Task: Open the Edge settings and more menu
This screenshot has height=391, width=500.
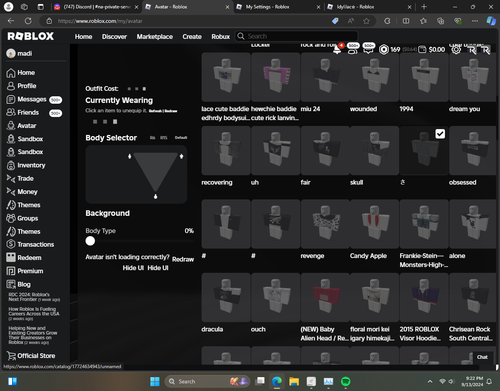Action: [x=475, y=21]
